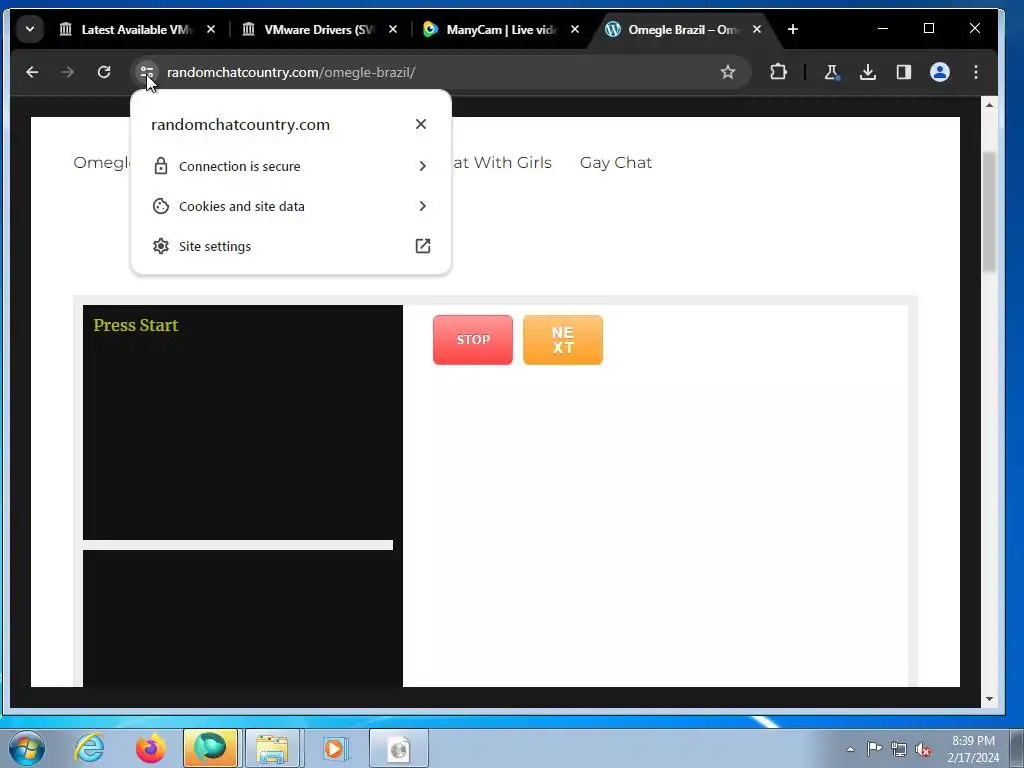Open the clock showing 8:39 PM
Viewport: 1024px width, 768px height.
coord(973,749)
